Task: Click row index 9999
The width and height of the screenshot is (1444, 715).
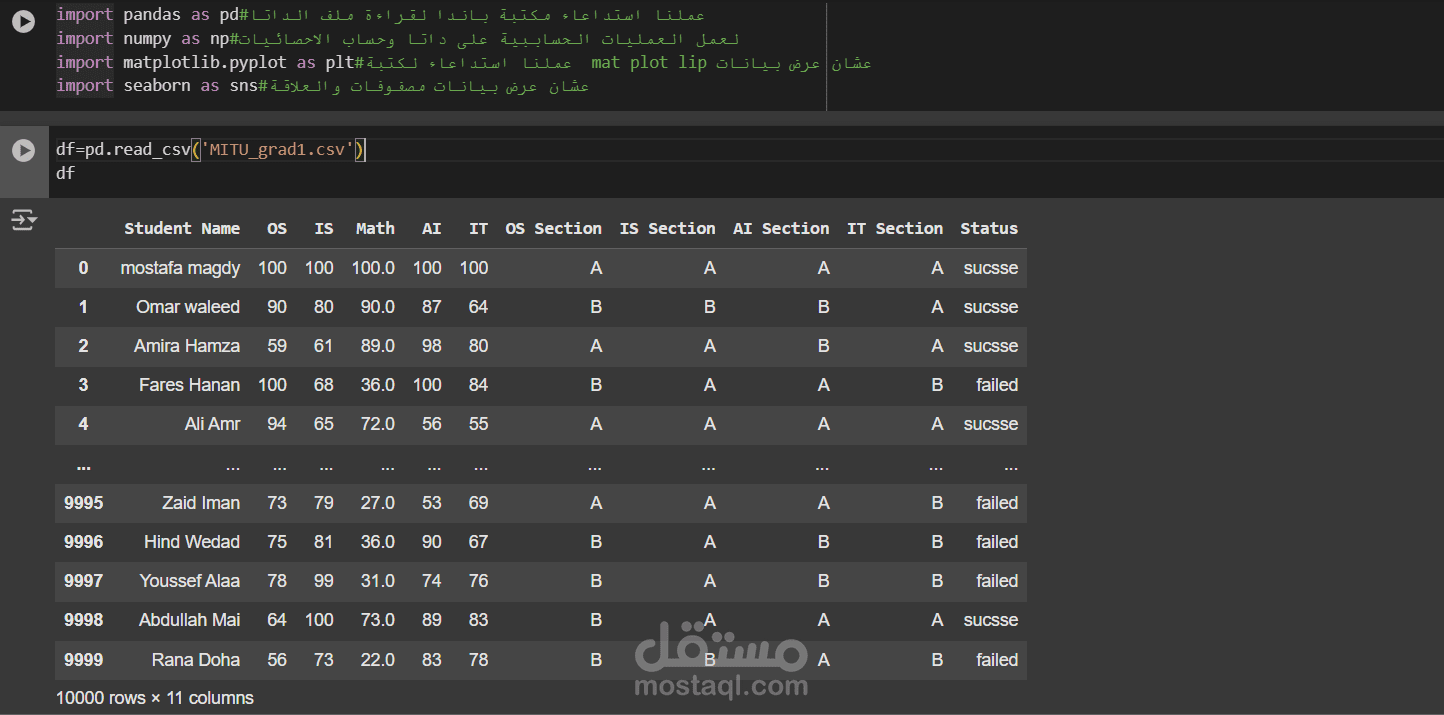Action: (x=83, y=660)
